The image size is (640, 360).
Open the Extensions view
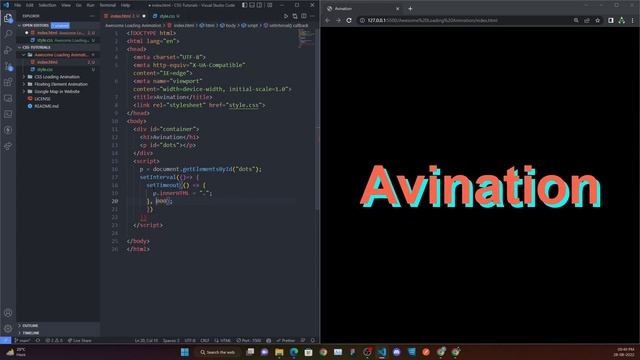coord(8,82)
